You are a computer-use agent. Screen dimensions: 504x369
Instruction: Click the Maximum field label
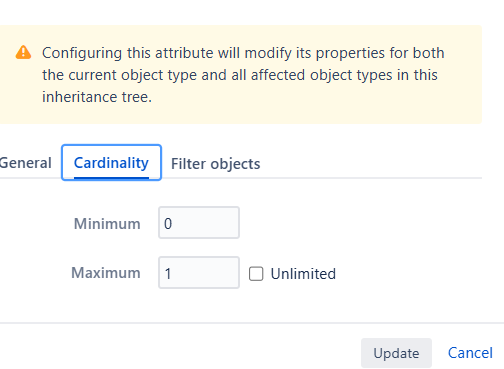106,273
